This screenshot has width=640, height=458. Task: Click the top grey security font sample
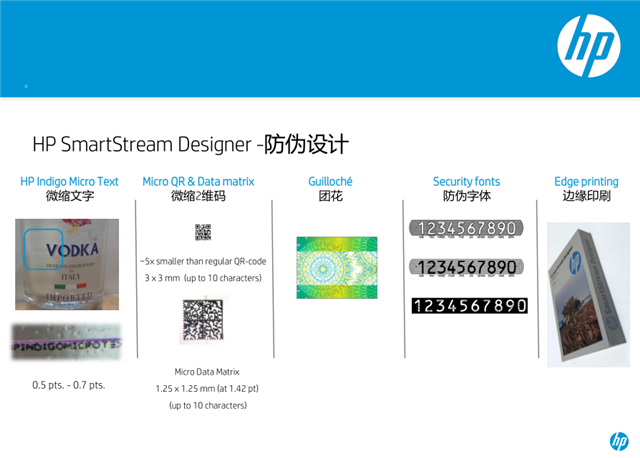466,228
